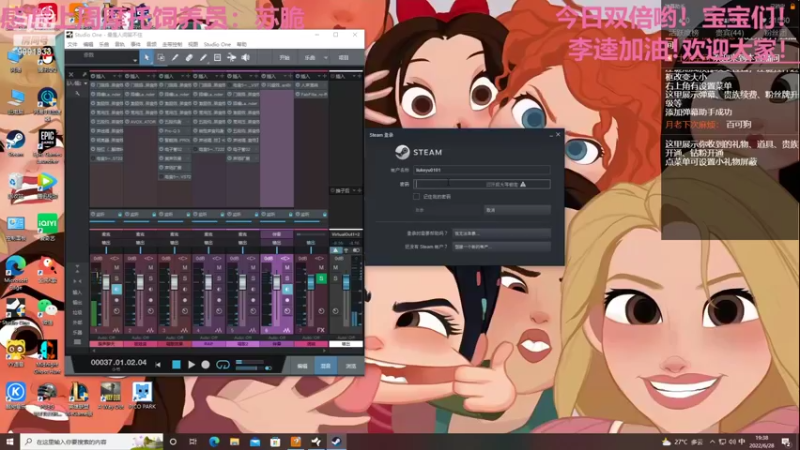Toggle the Loop transport button

coord(223,364)
